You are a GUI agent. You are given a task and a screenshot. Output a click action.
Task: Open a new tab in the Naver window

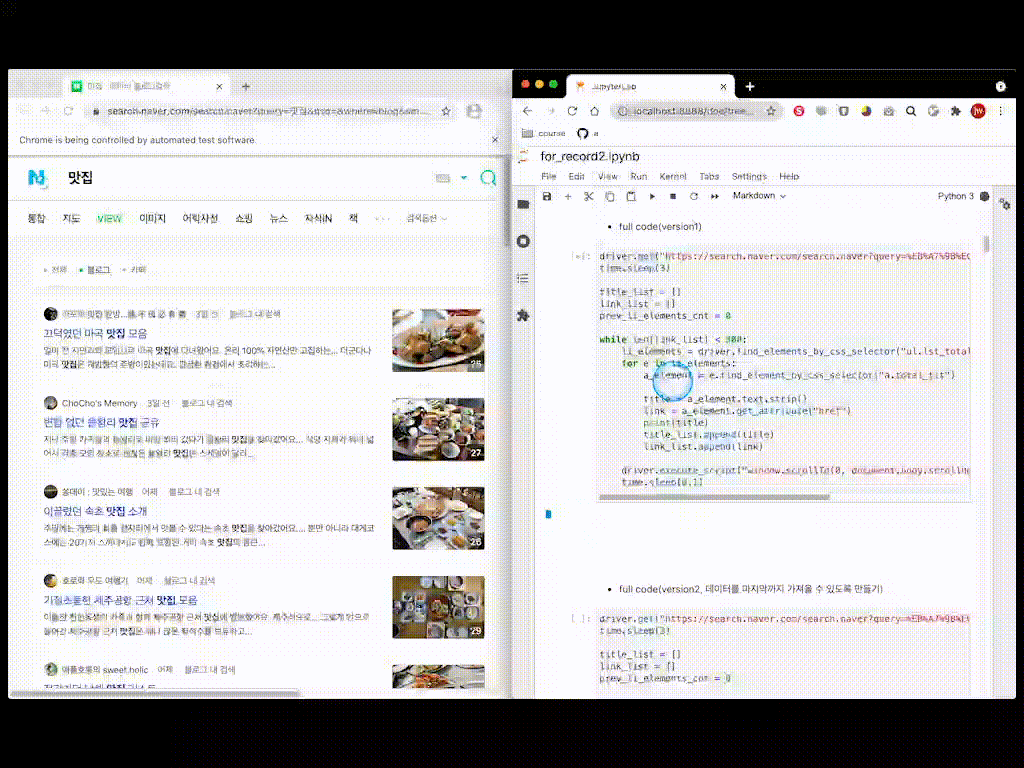tap(246, 86)
